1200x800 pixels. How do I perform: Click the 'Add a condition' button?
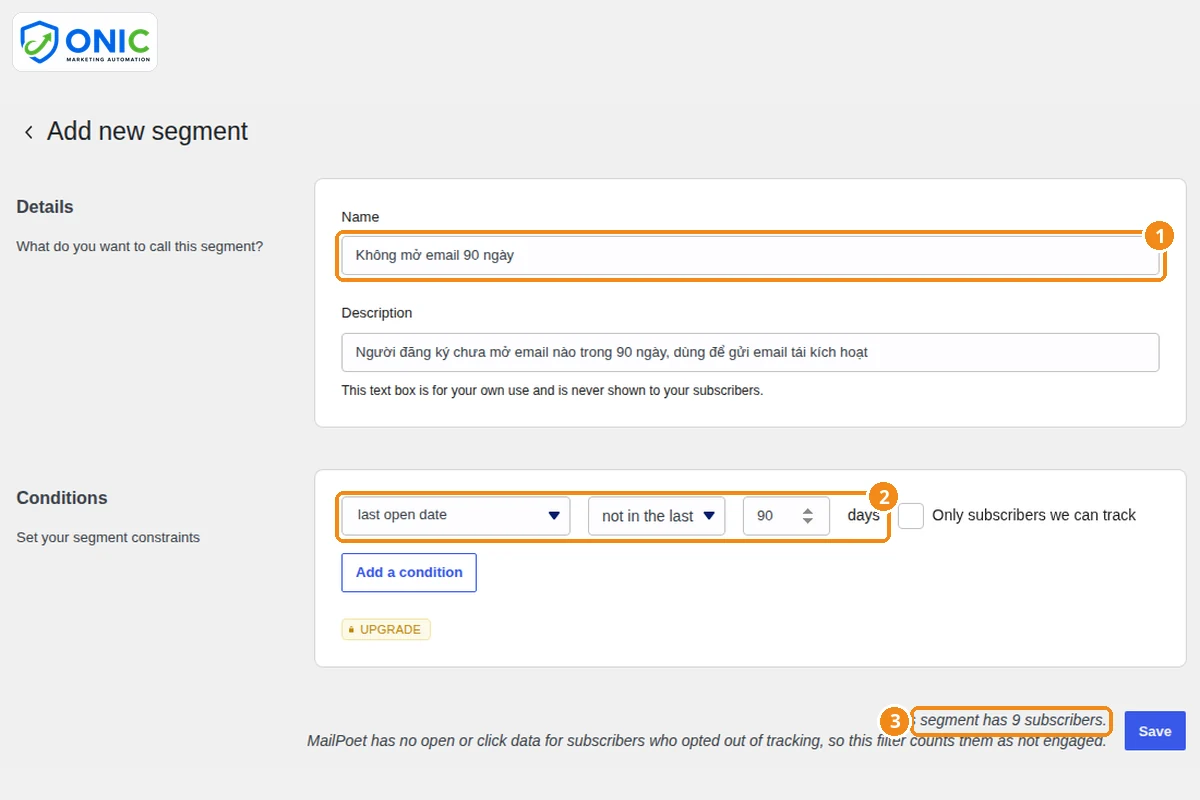[409, 573]
